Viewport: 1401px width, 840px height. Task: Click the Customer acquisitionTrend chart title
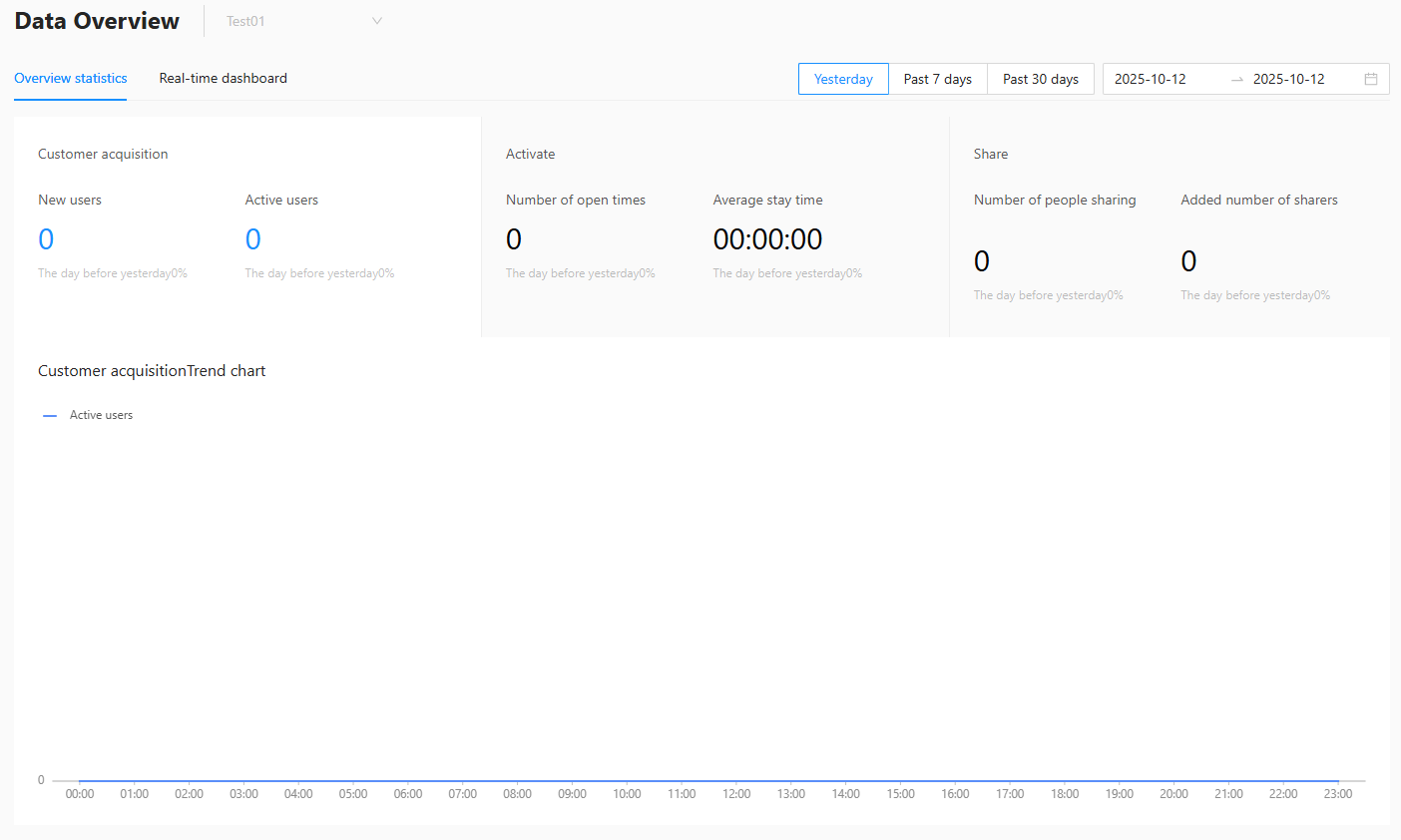coord(152,371)
